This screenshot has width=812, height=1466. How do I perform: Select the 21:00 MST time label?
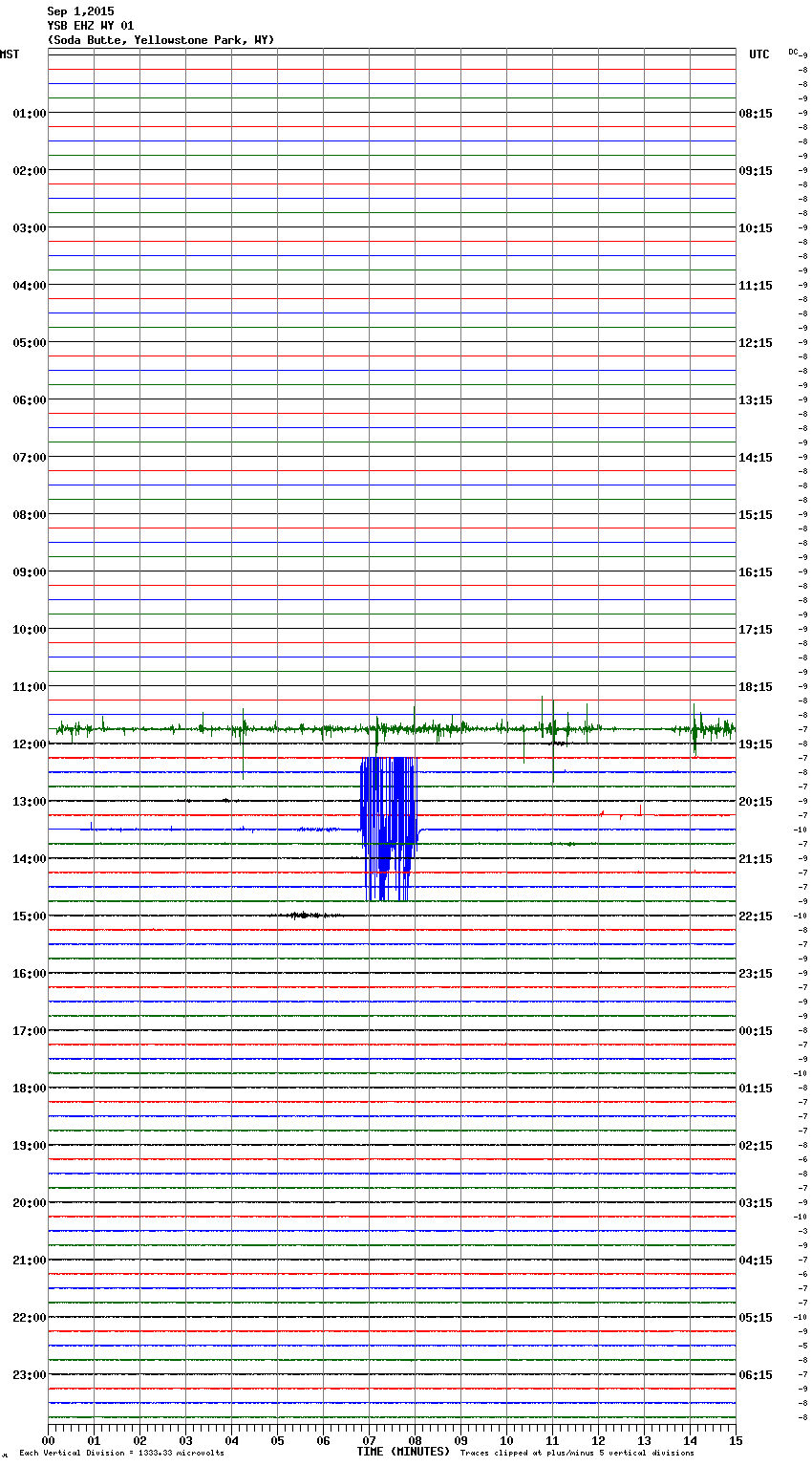[x=30, y=1261]
